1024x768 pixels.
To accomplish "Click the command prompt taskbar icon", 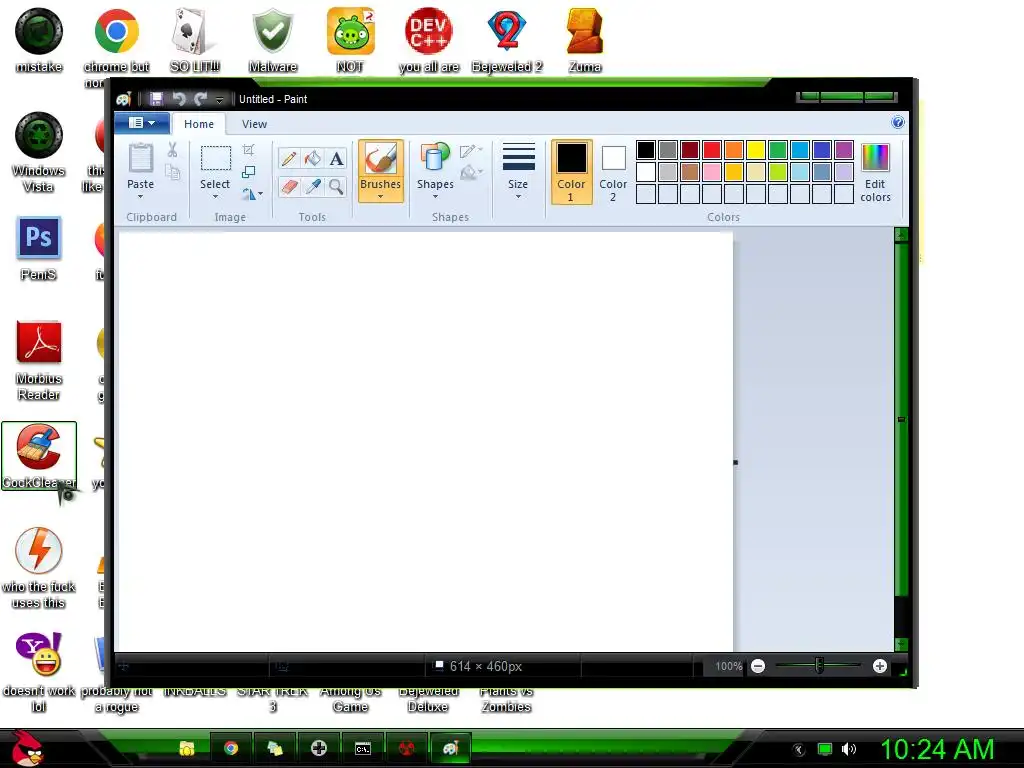I will coord(362,748).
